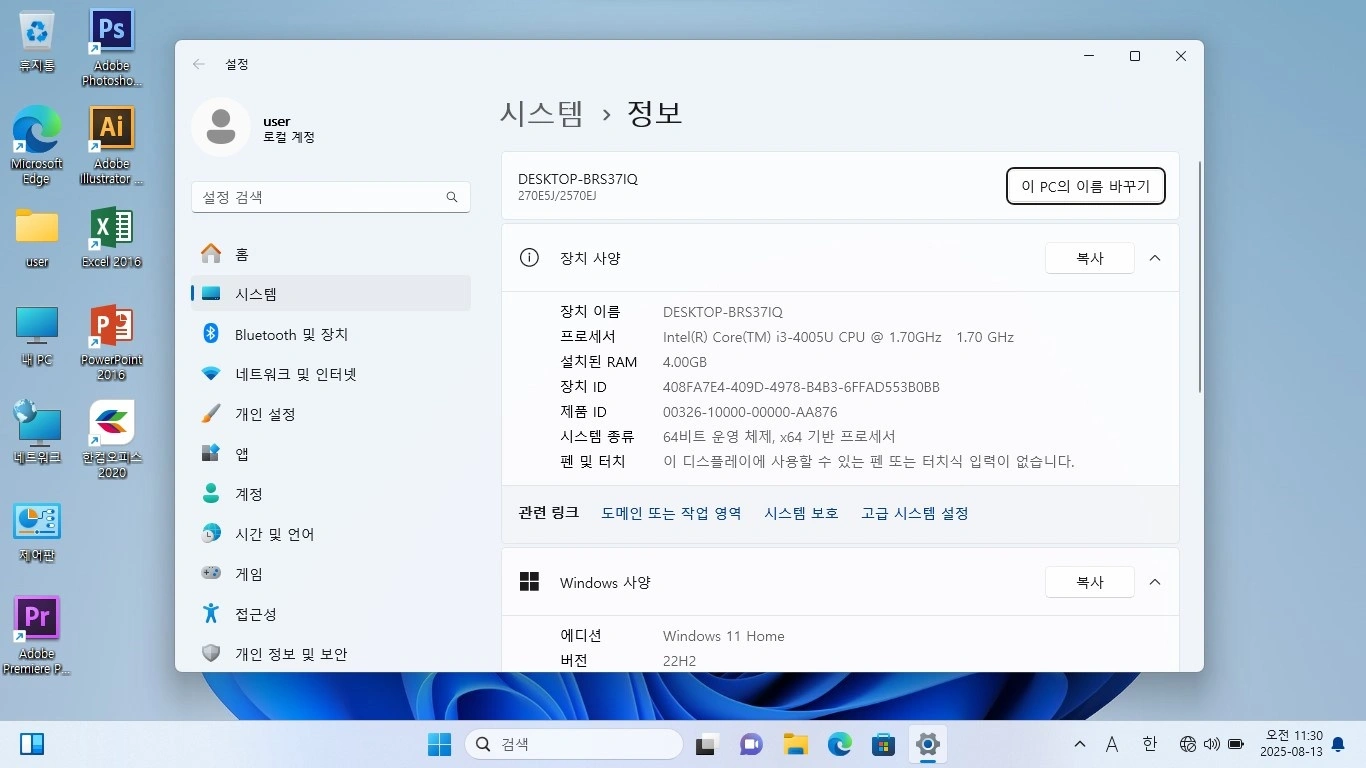Open File Explorer on taskbar
Screen dimensions: 1366x768
point(795,744)
